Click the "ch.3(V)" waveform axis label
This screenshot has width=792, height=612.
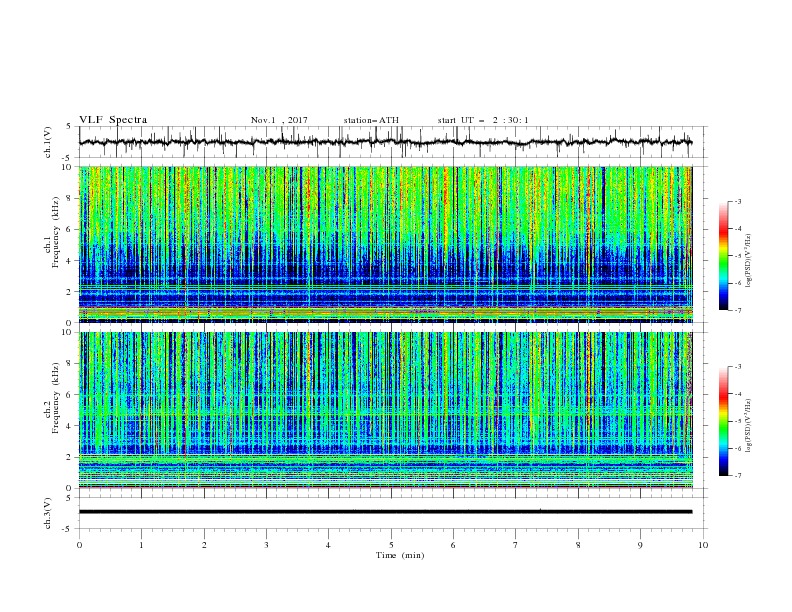point(48,513)
